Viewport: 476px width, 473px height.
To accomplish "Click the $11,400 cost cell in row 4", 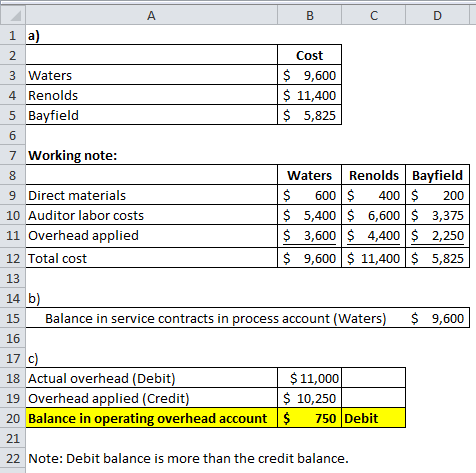I will click(x=309, y=95).
